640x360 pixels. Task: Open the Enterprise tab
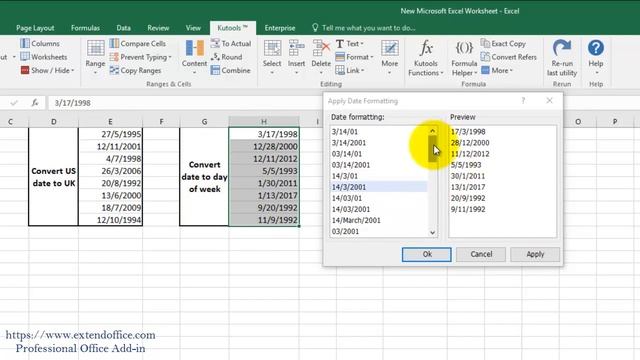pos(280,28)
